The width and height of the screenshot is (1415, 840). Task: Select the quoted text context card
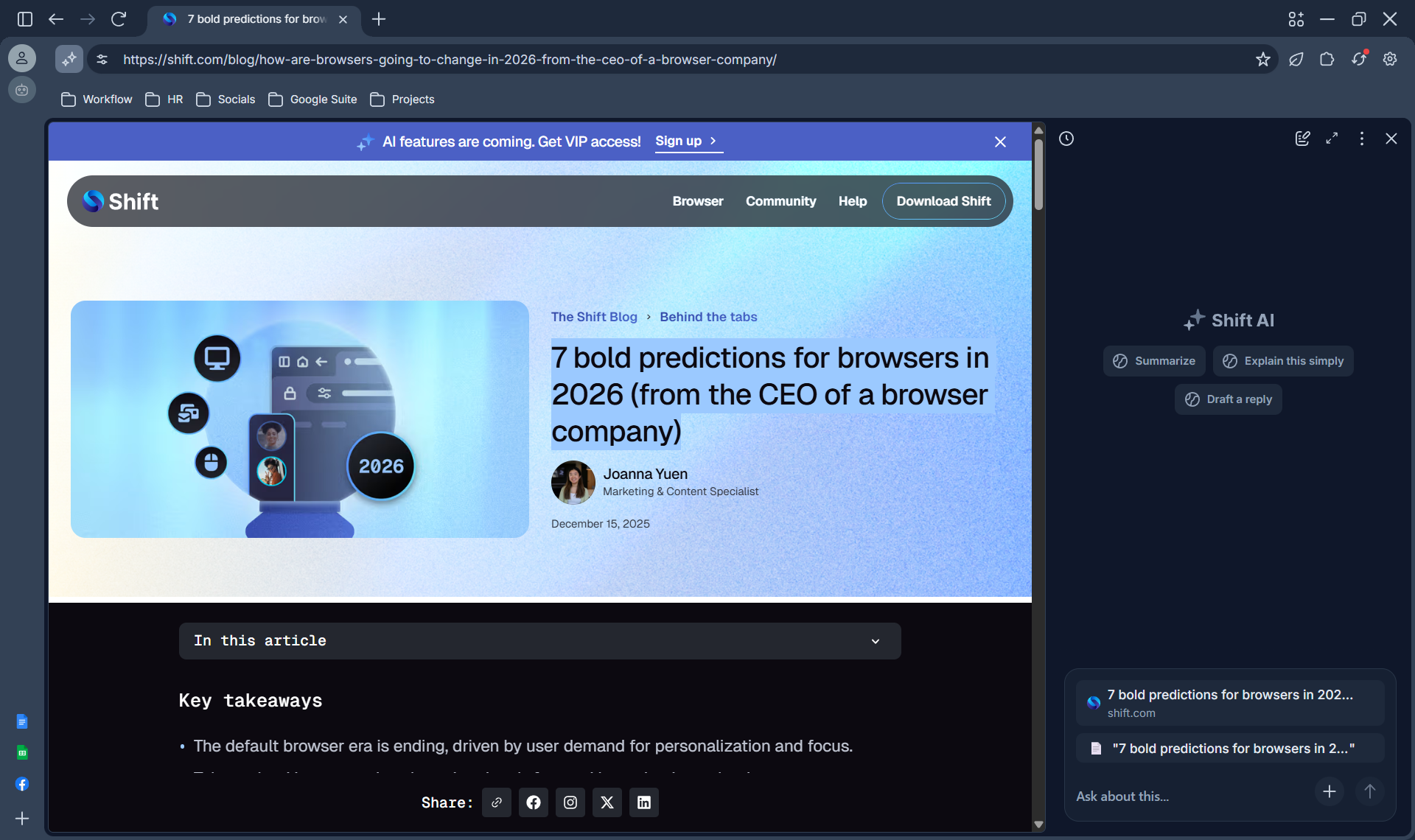[x=1230, y=748]
